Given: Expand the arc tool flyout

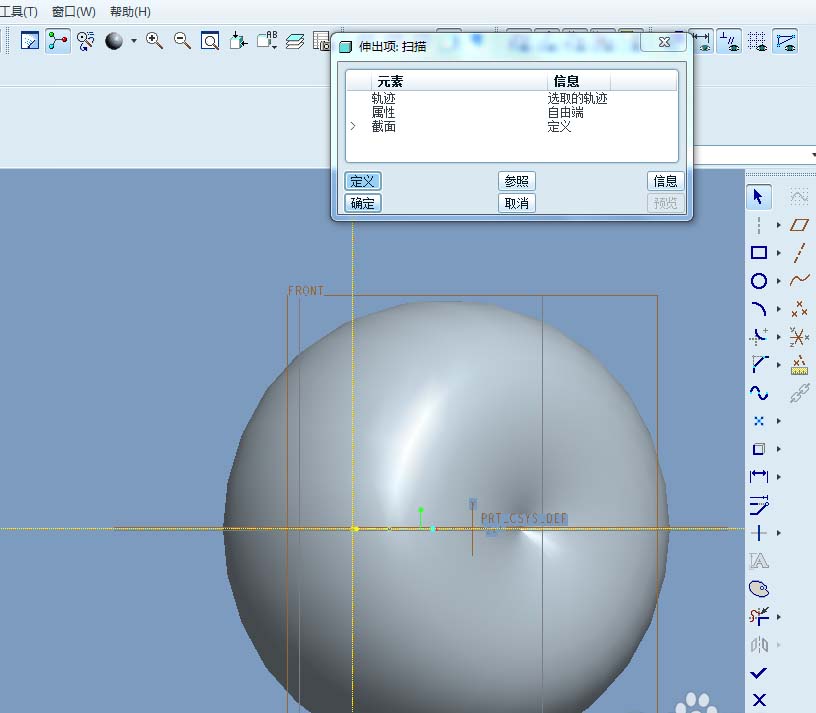Looking at the screenshot, I should [779, 309].
